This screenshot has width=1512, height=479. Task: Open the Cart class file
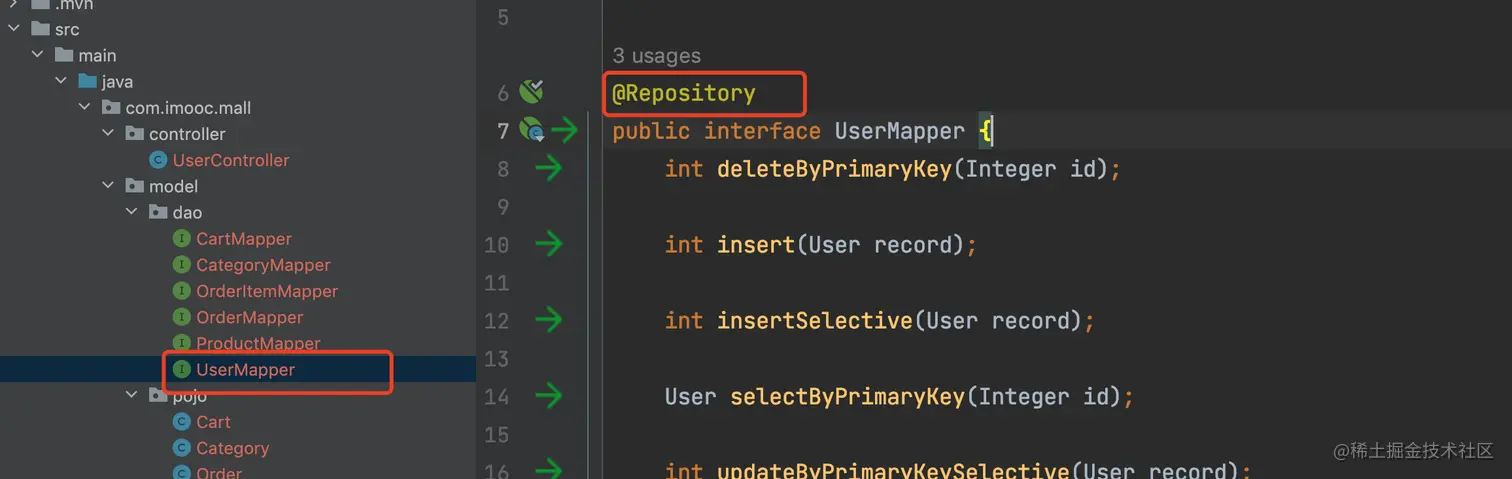(213, 421)
